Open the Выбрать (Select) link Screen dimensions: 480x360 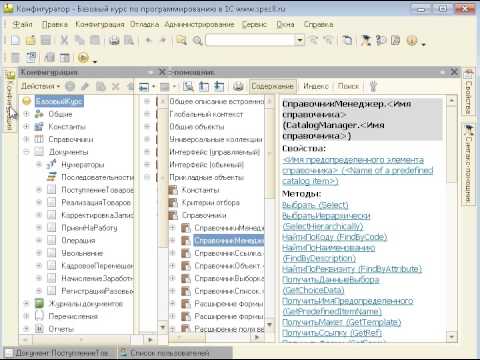[315, 205]
